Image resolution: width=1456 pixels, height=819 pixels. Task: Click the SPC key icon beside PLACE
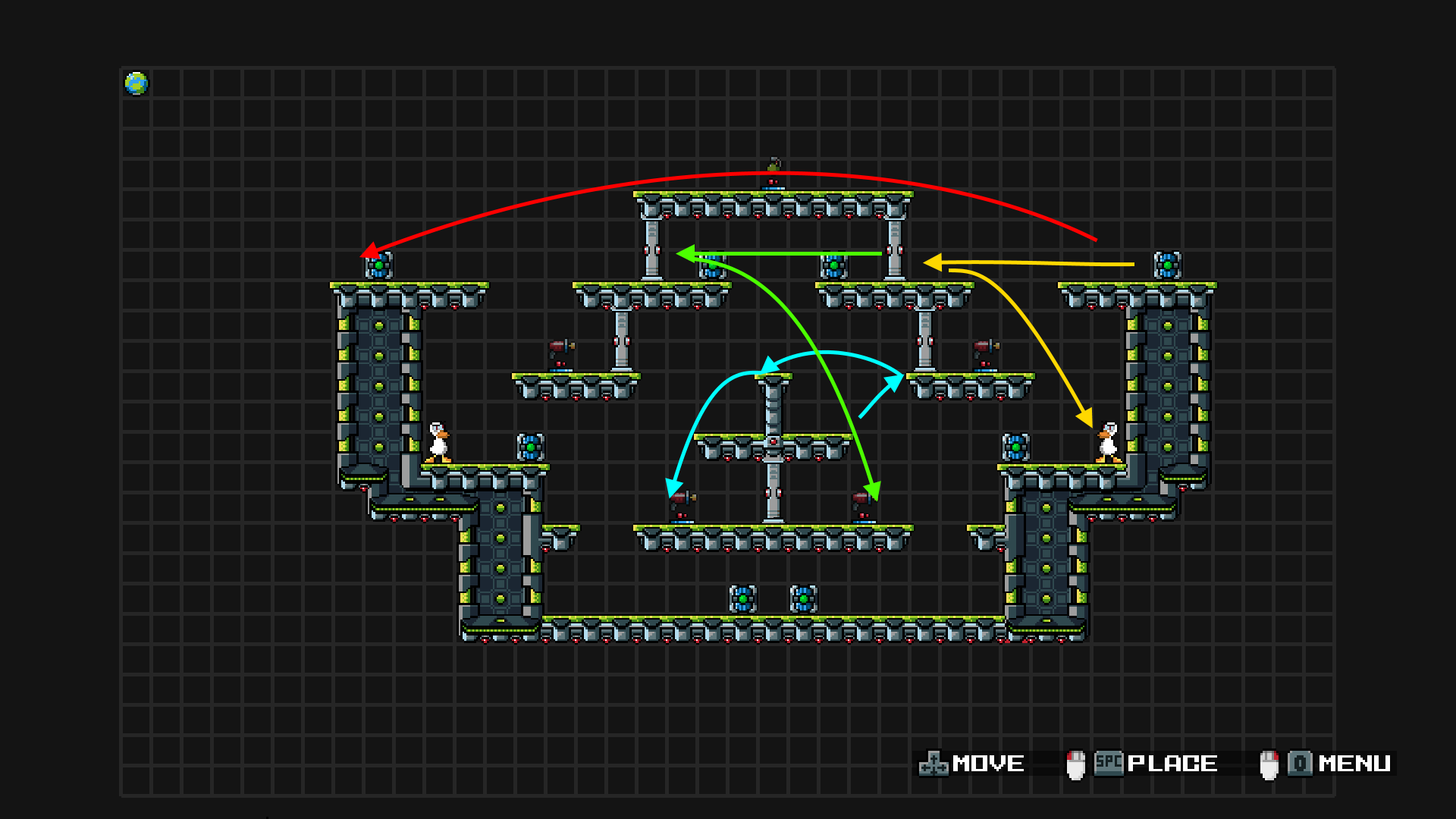click(1109, 762)
